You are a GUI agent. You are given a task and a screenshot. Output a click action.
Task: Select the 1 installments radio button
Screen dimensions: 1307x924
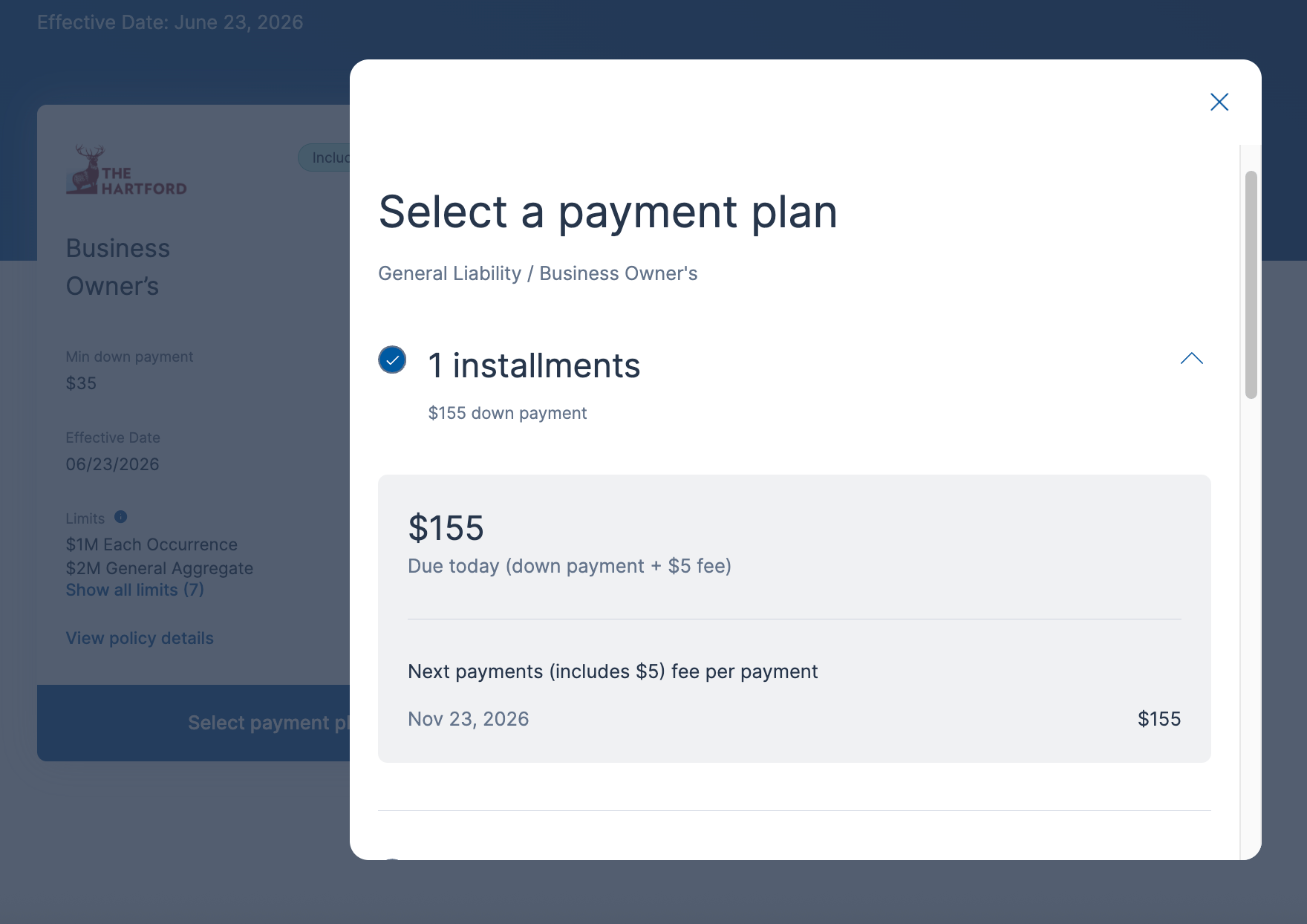click(x=392, y=360)
